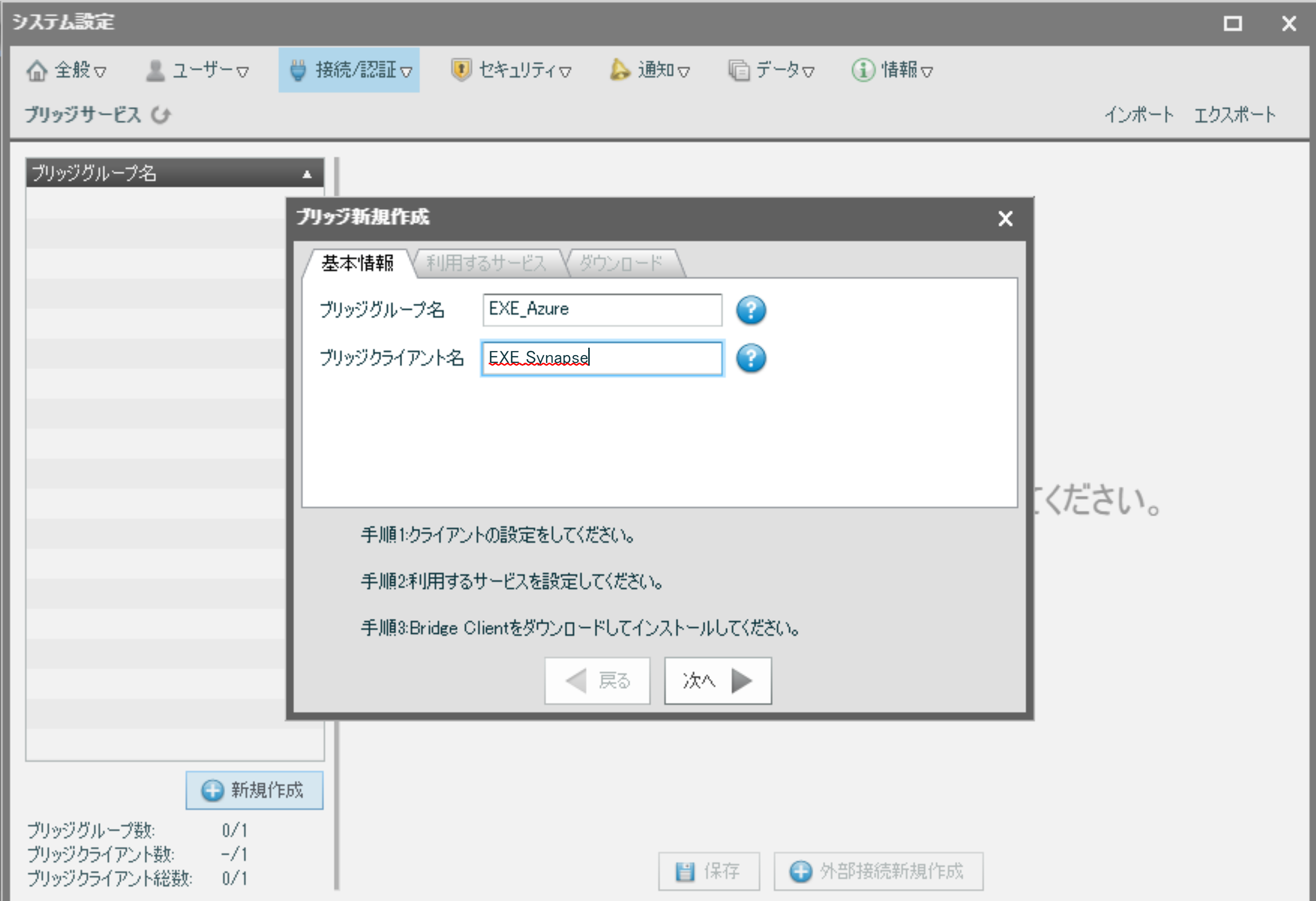Close the ブリッジ新規作成 dialog
Viewport: 1316px width, 901px height.
[x=1005, y=219]
